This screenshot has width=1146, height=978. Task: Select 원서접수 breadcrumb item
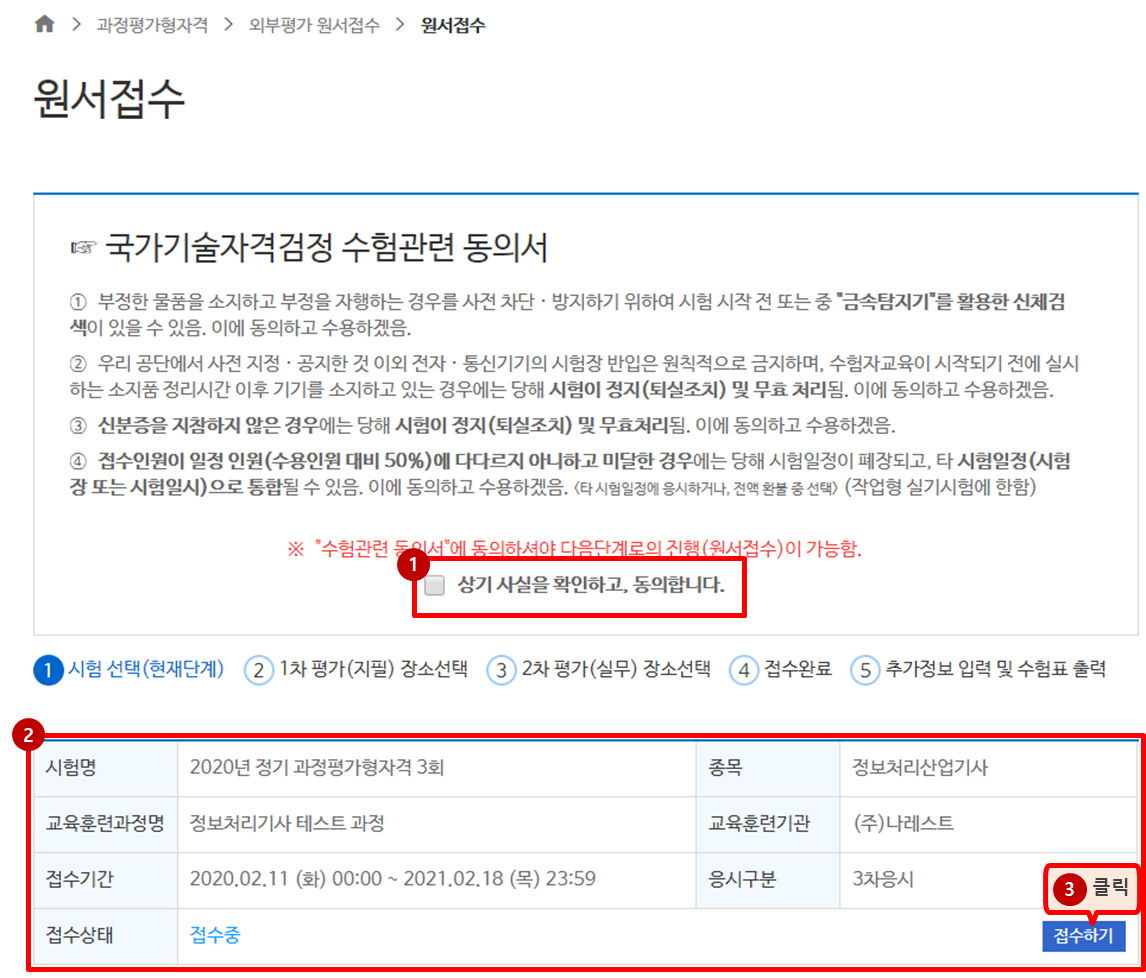tap(453, 26)
